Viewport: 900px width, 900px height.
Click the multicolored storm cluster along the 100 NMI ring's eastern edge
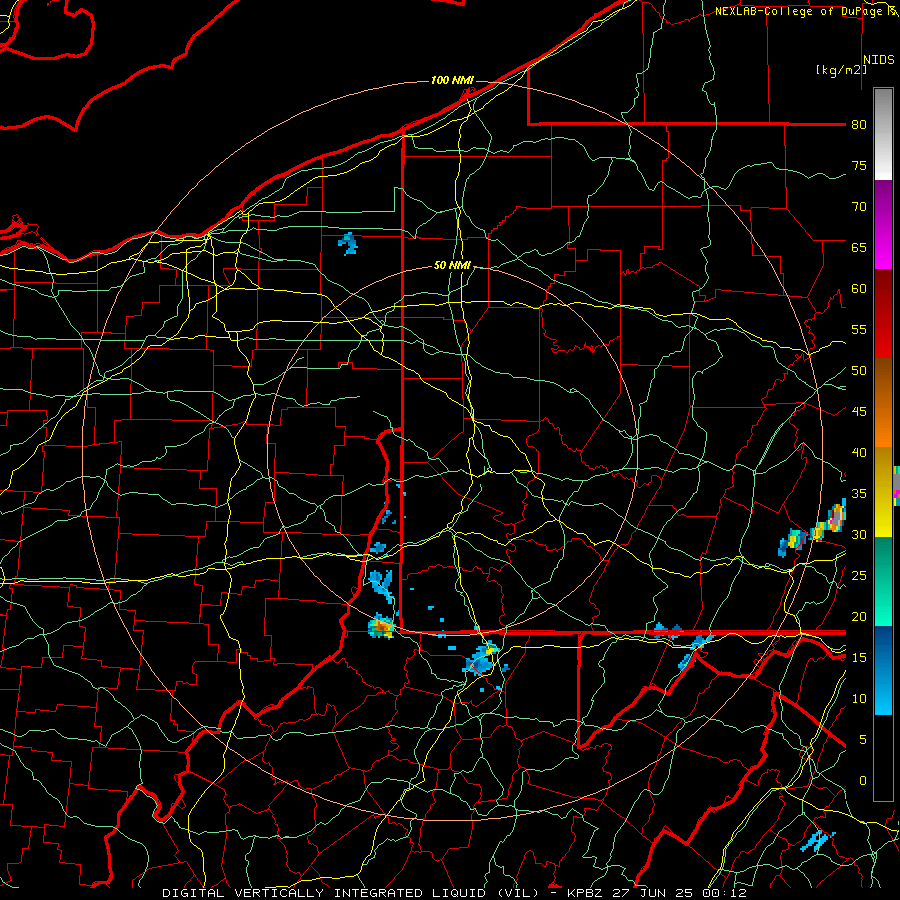[x=813, y=530]
